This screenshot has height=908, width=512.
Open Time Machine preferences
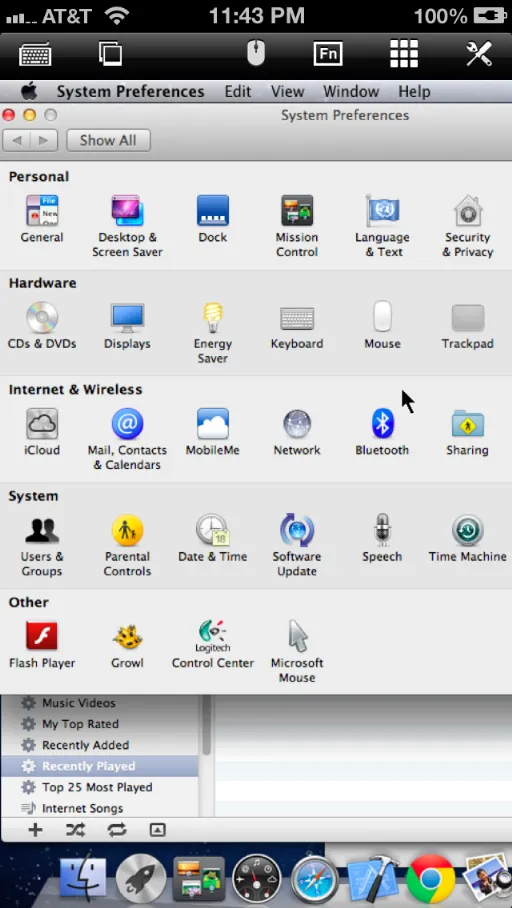point(467,538)
